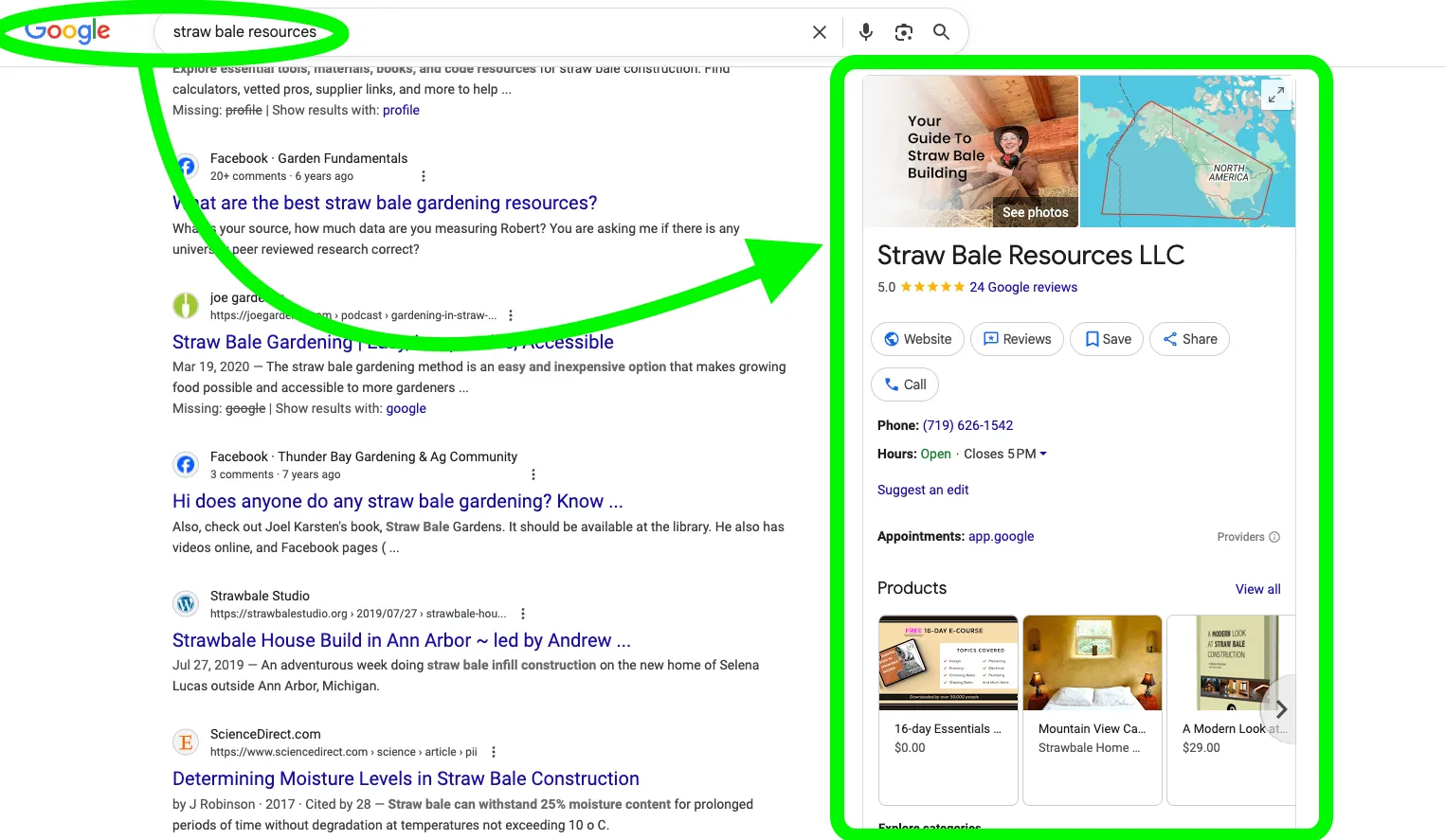
Task: Open options menu for Thunder Bay Gardening result
Action: tap(533, 474)
